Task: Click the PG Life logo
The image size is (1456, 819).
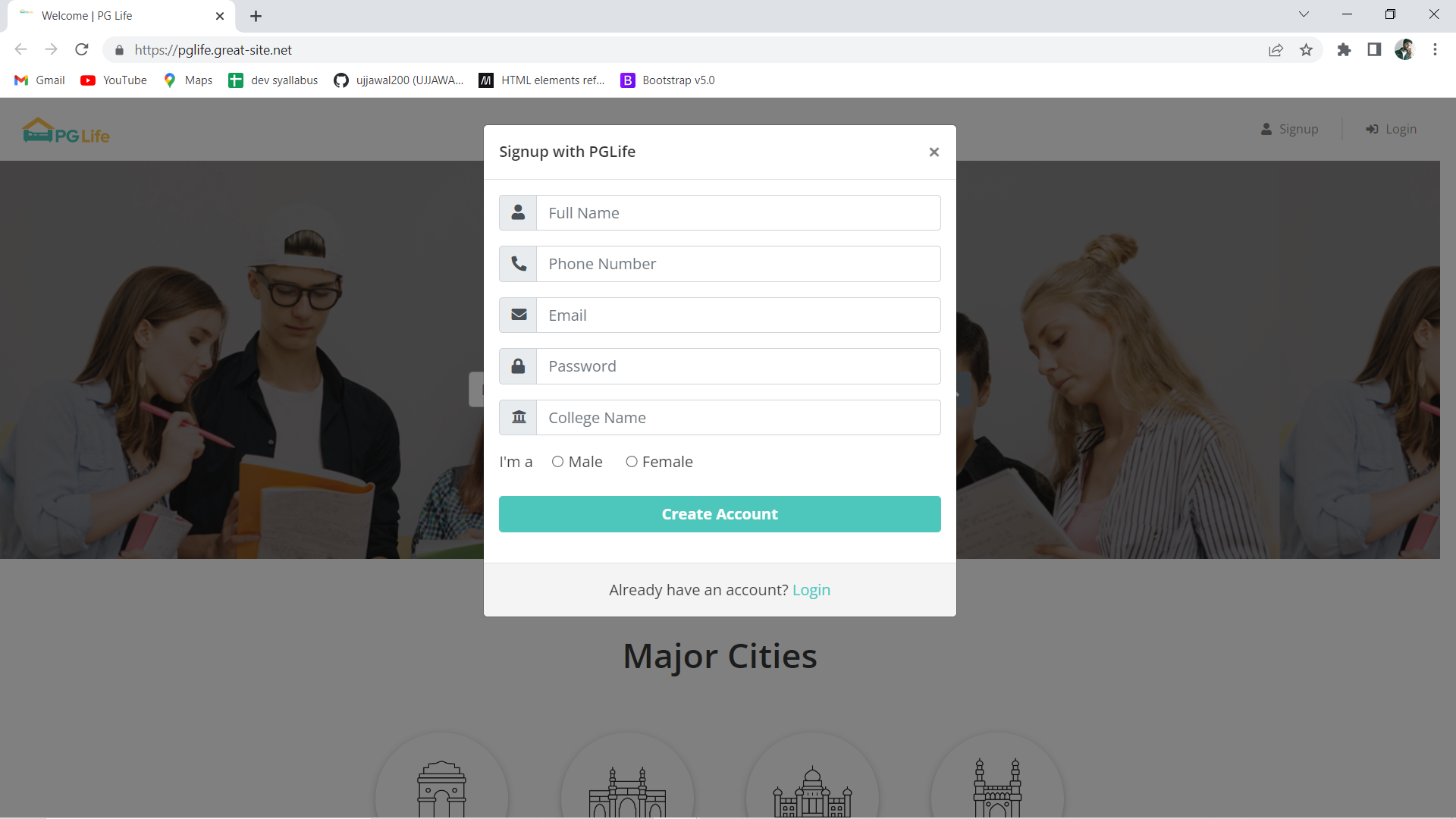Action: tap(67, 131)
